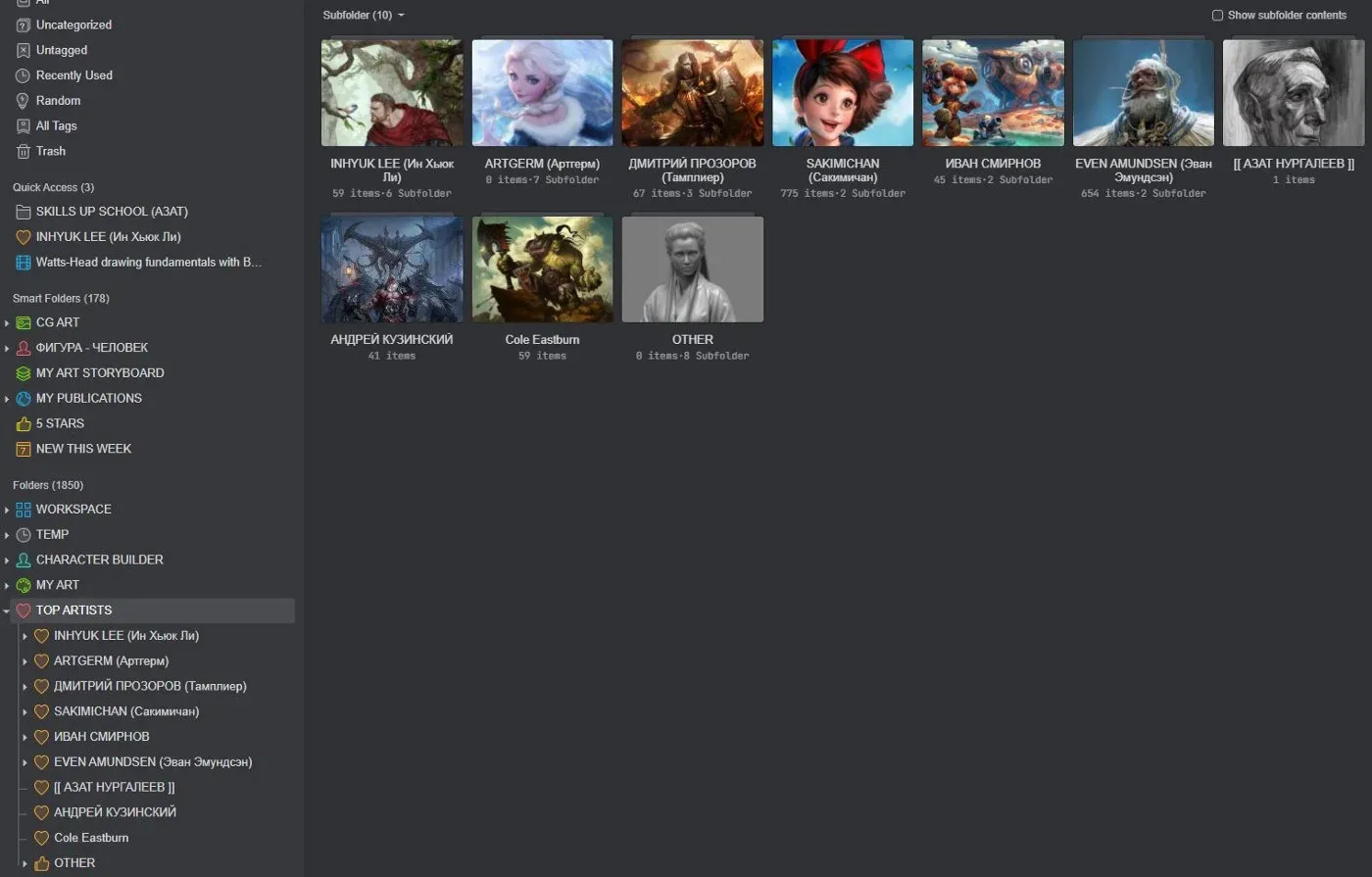Click the CG ART smart folder icon
The height and width of the screenshot is (877, 1372).
tap(24, 322)
